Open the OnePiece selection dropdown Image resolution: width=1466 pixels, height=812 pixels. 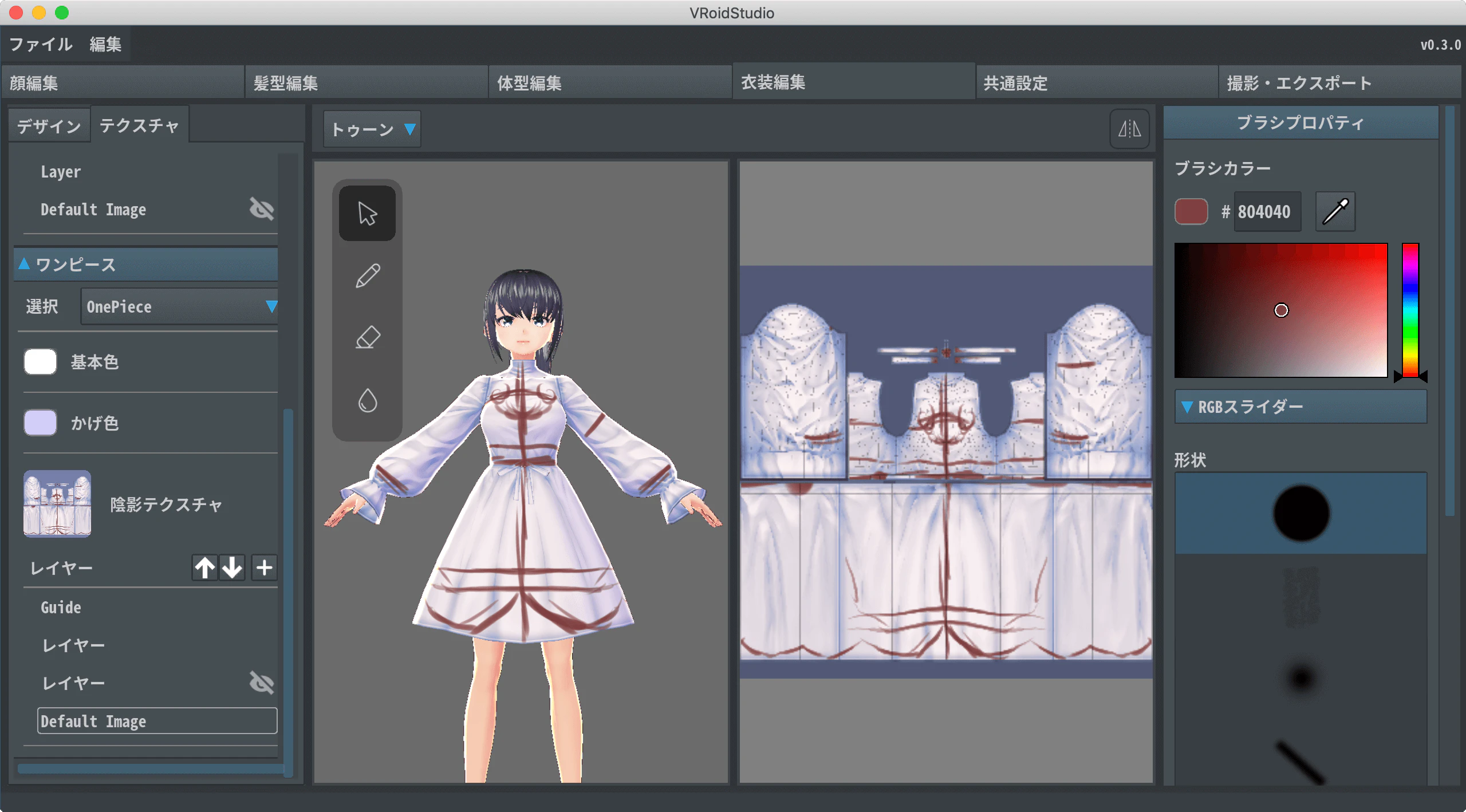[x=179, y=306]
